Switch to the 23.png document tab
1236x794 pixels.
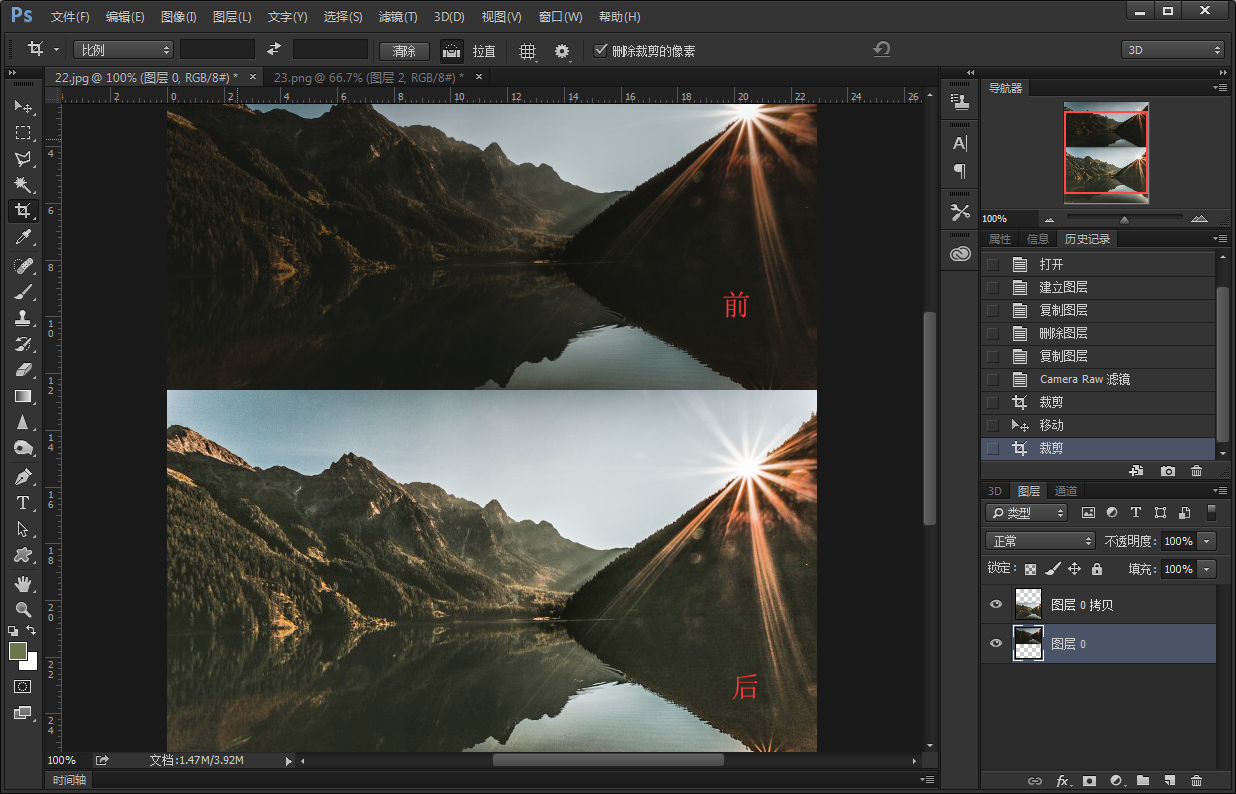coord(368,77)
